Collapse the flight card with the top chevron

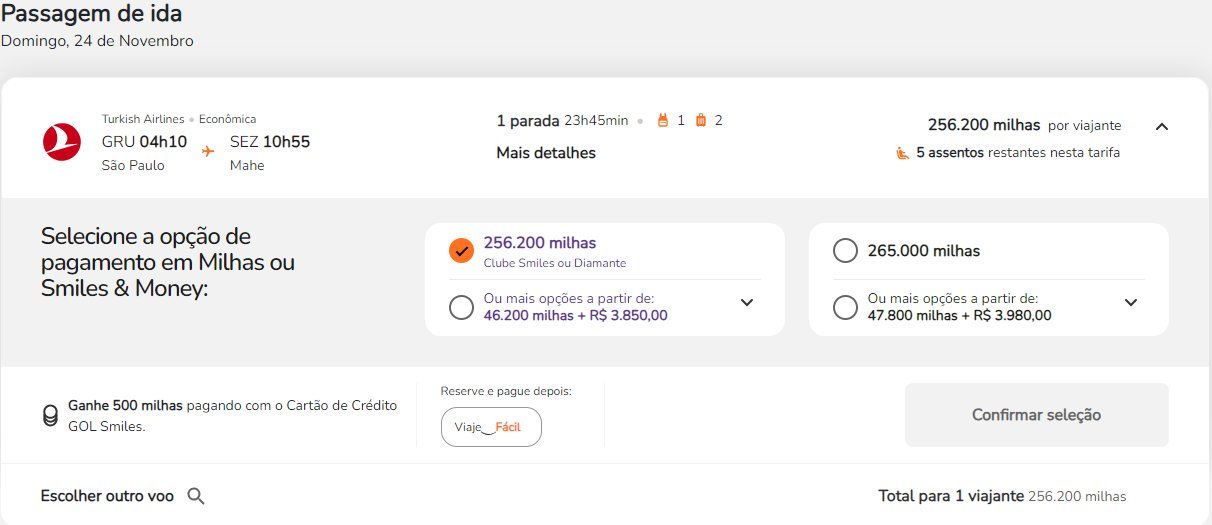(1161, 126)
